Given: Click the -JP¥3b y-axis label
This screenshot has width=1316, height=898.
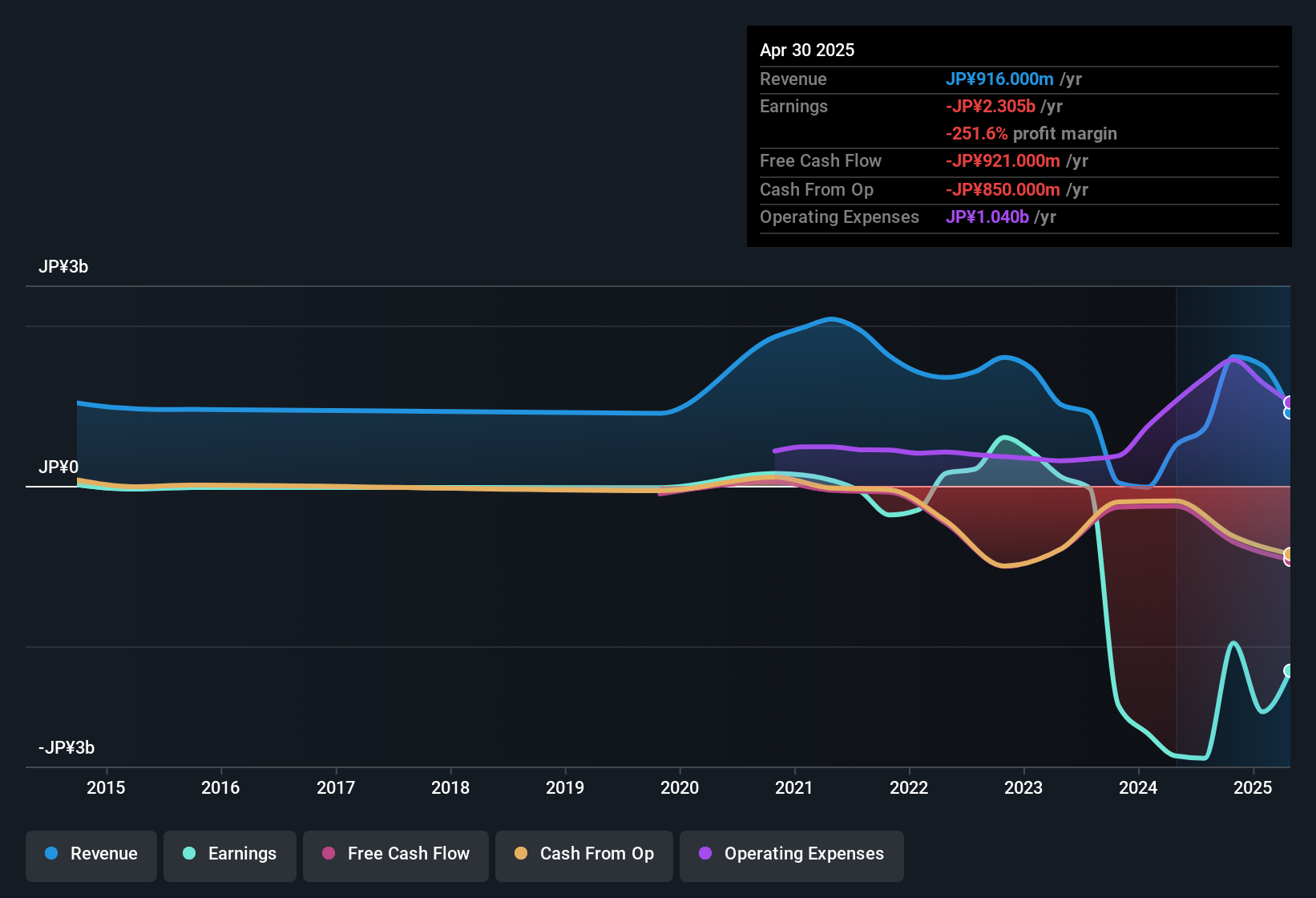Looking at the screenshot, I should click(67, 748).
